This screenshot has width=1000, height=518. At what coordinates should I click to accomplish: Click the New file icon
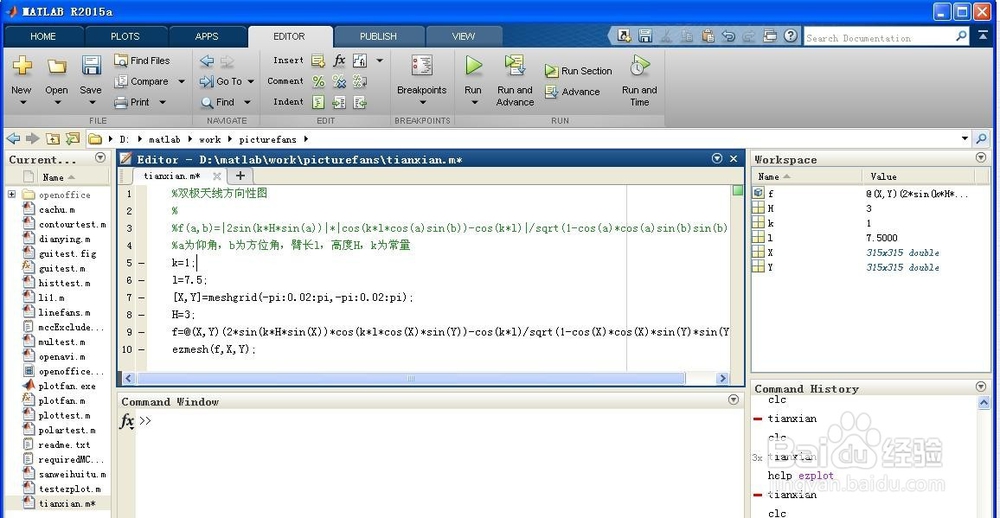22,66
